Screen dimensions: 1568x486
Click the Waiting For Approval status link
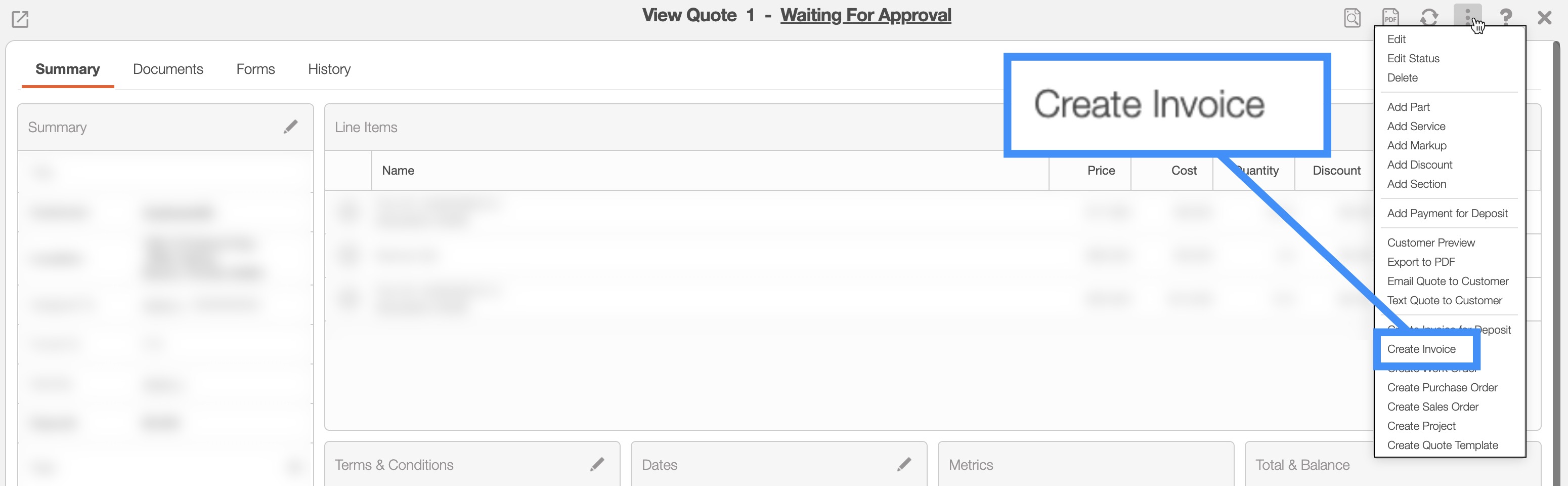865,15
